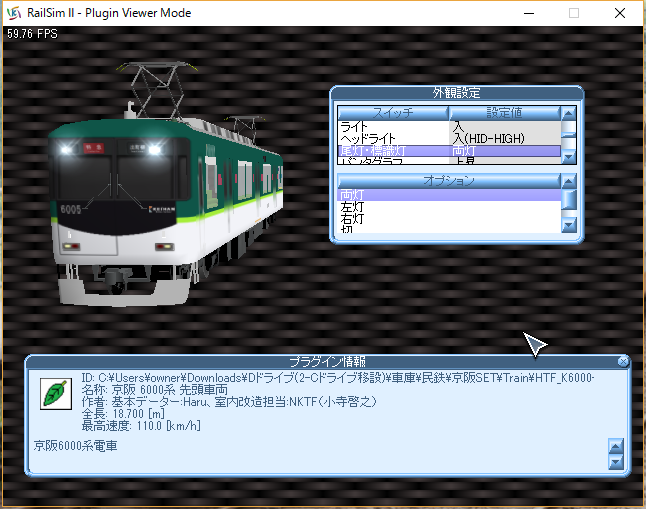Click the plugin description scroll-down arrow
The image size is (646, 509).
616,462
